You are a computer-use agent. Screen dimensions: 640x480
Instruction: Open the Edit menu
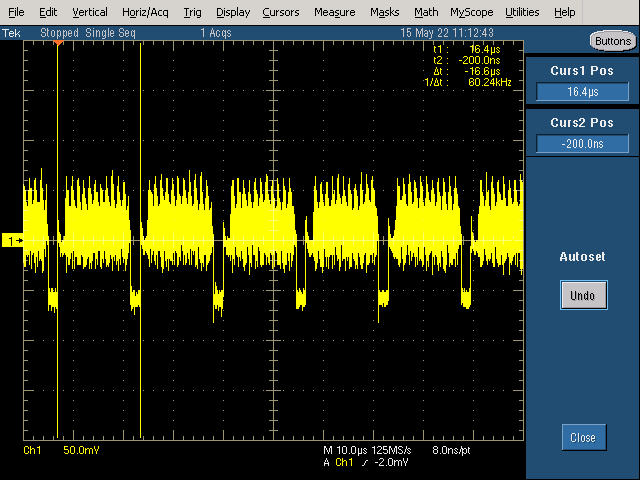(x=48, y=12)
